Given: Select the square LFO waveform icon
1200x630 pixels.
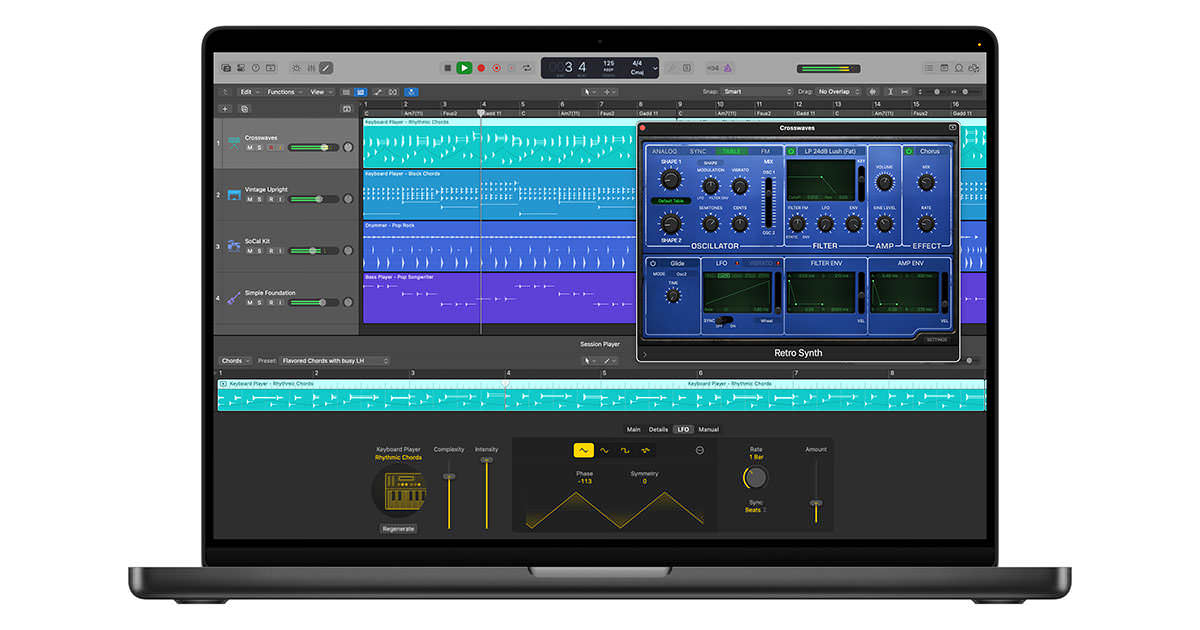Looking at the screenshot, I should 625,451.
